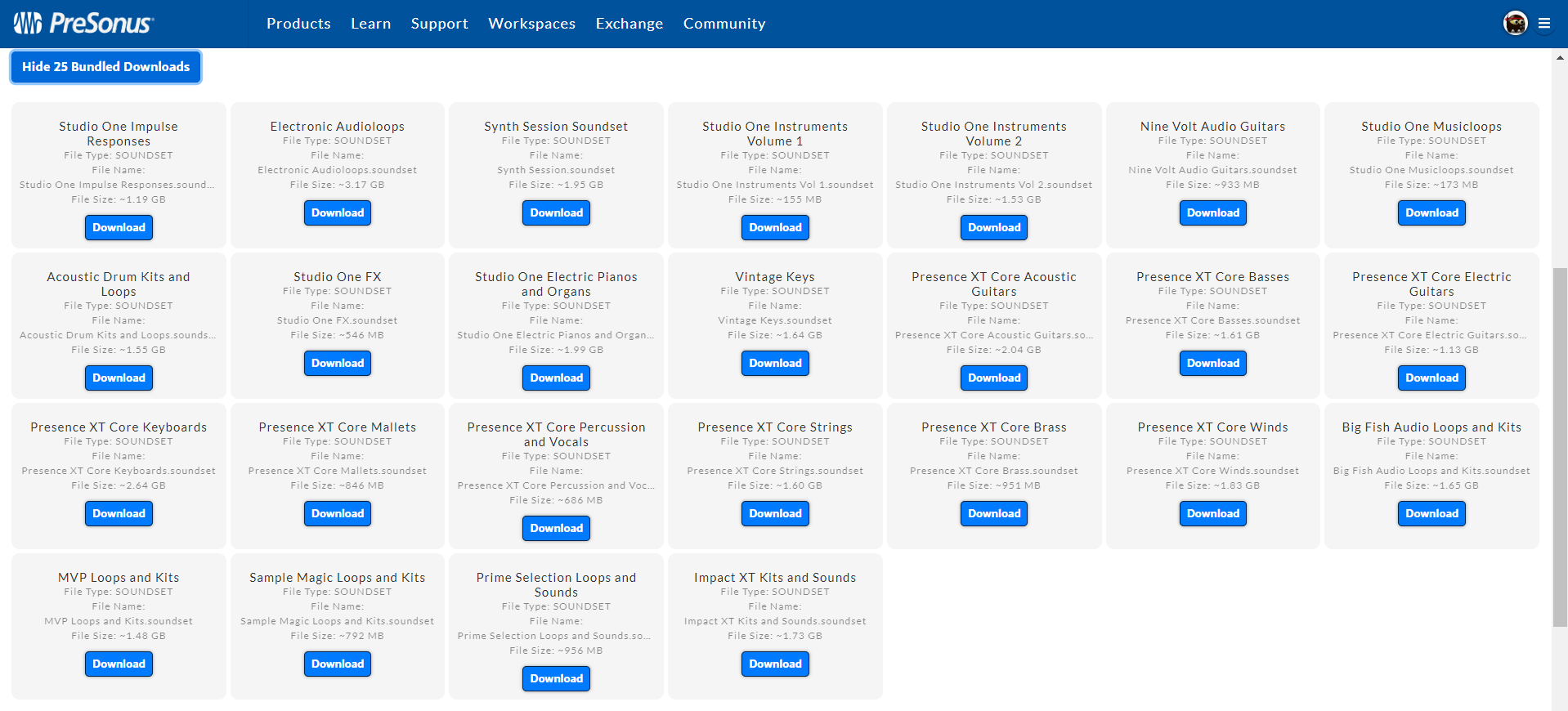
Task: Open the Community menu
Action: [x=724, y=24]
